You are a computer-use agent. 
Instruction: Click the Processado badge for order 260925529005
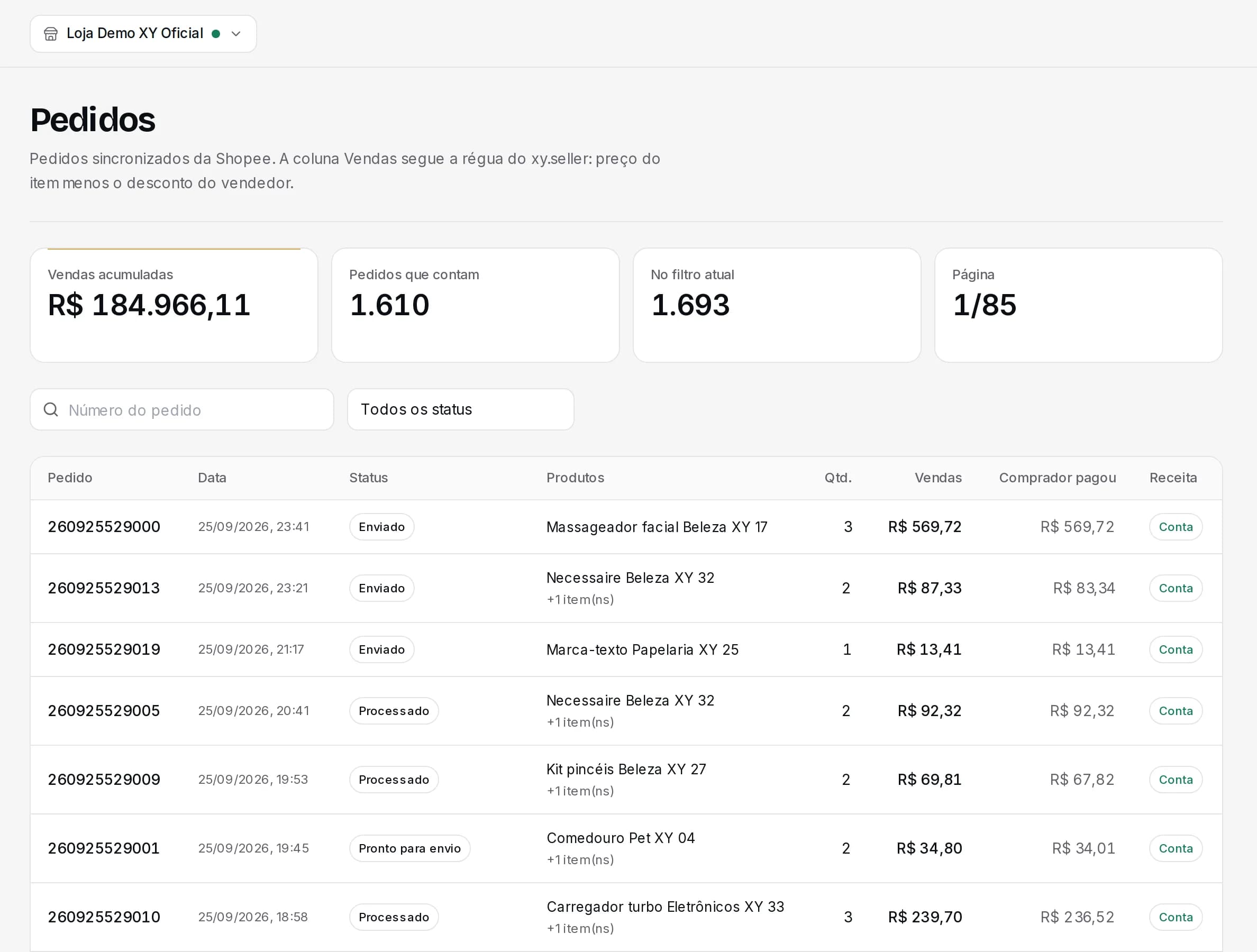coord(394,711)
